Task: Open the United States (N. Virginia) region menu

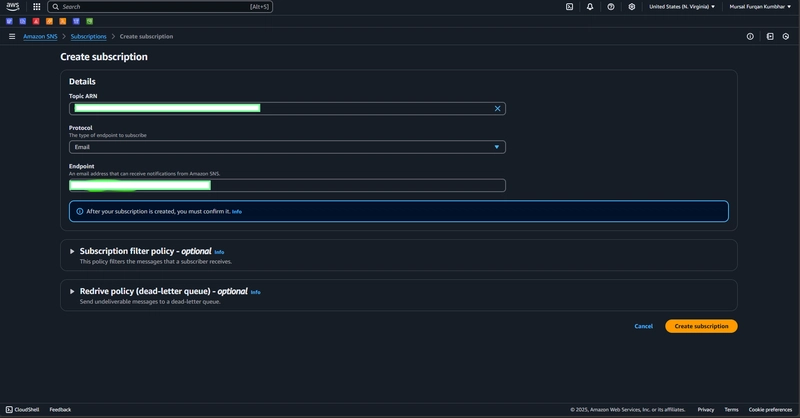Action: 682,7
